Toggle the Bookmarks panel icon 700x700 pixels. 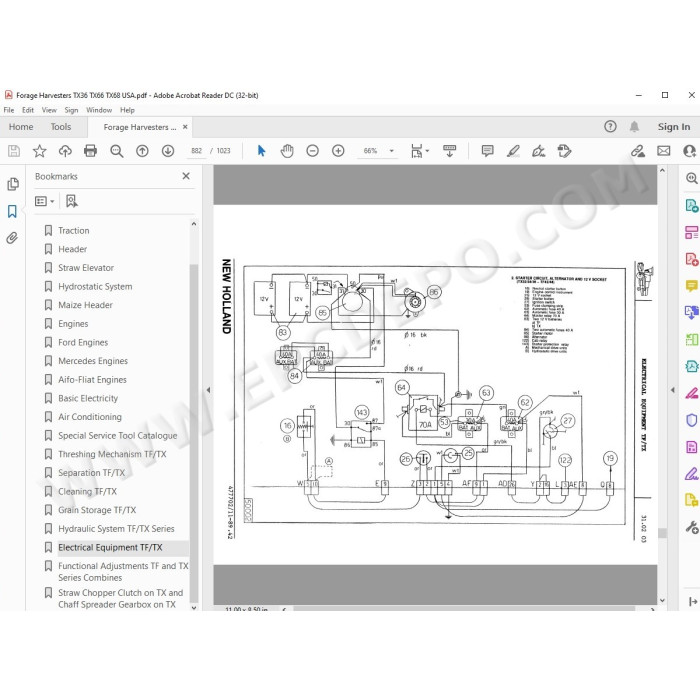(x=12, y=211)
